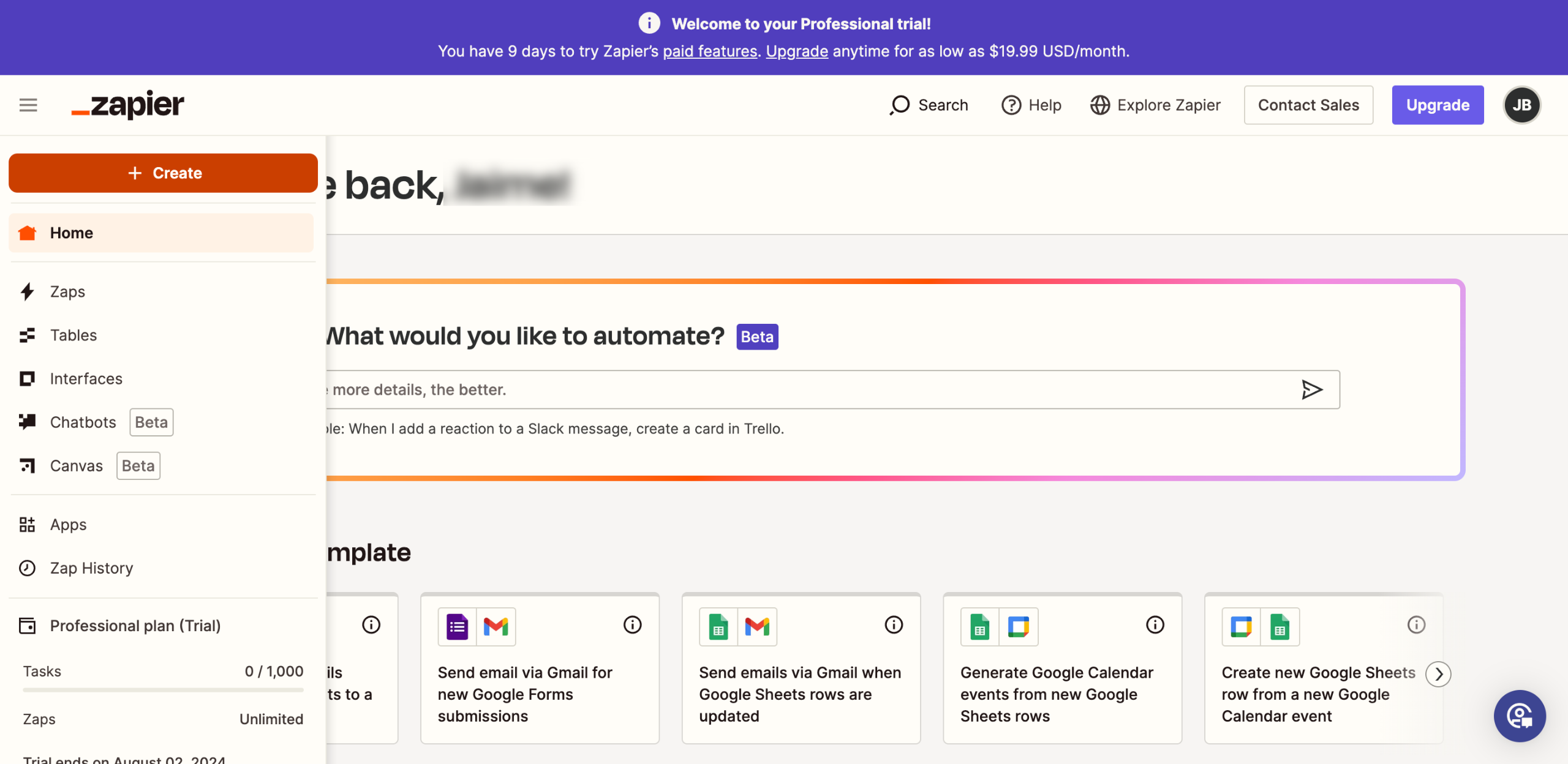Follow the paid features link in banner
The image size is (1568, 764).
point(710,51)
